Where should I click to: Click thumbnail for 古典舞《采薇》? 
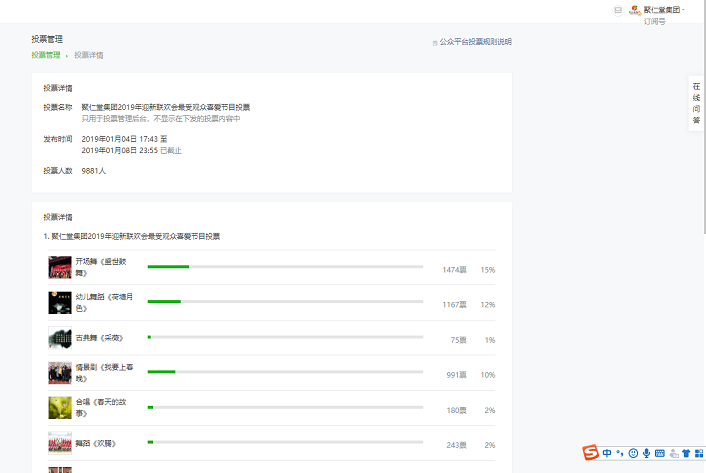coord(60,338)
